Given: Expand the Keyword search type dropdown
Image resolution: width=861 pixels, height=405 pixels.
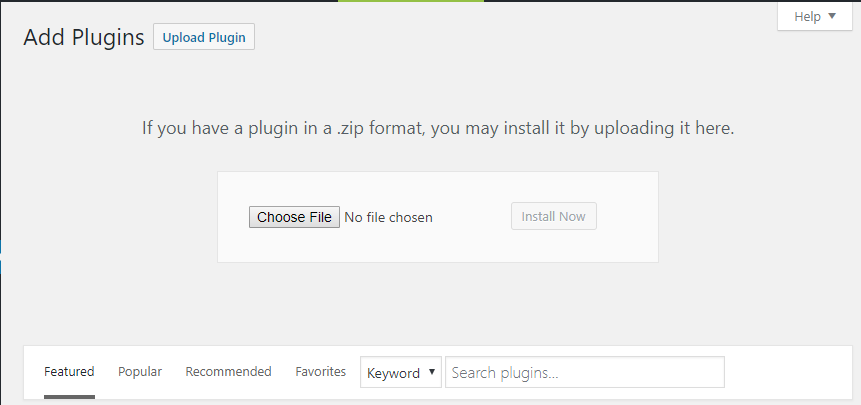Looking at the screenshot, I should click(401, 373).
